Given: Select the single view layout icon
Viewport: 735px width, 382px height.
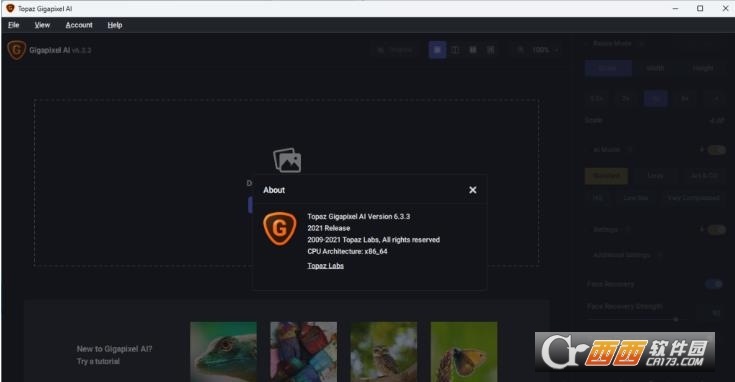Looking at the screenshot, I should (x=437, y=50).
